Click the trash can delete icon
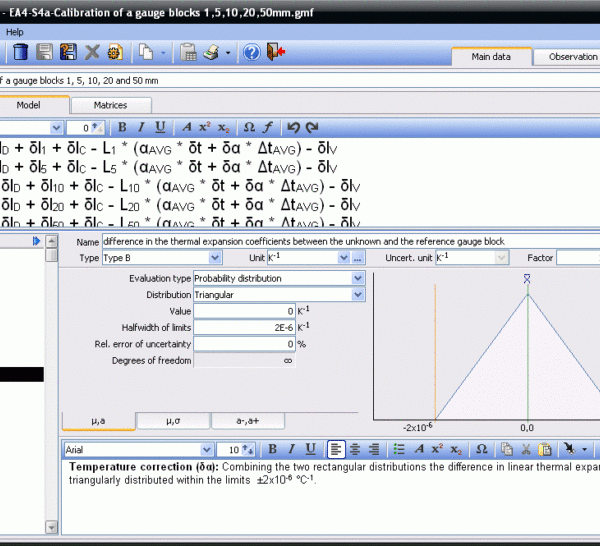 (20, 52)
